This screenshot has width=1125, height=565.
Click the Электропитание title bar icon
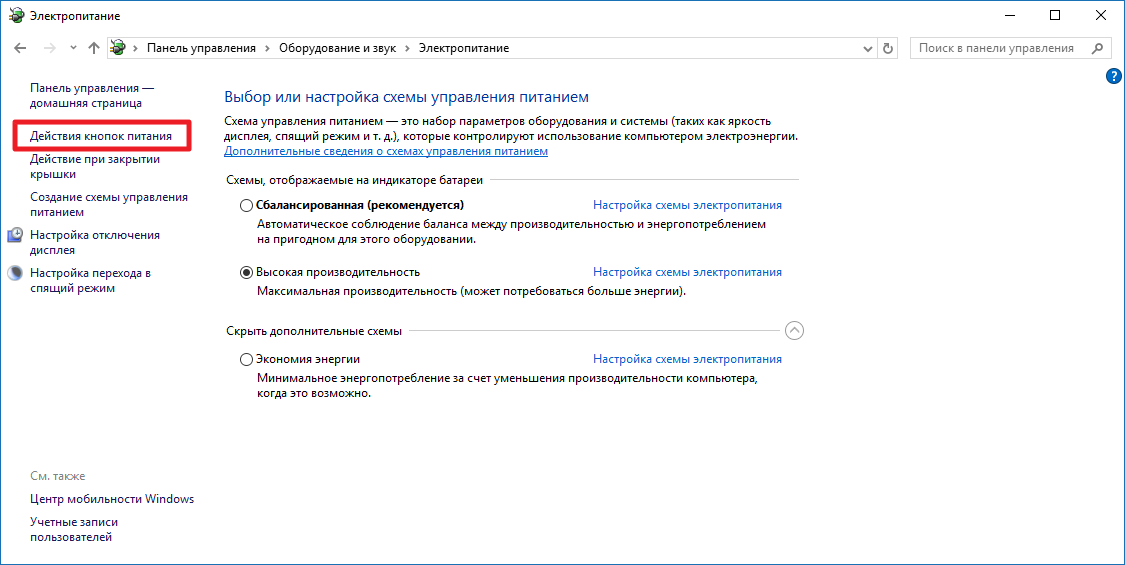[16, 15]
